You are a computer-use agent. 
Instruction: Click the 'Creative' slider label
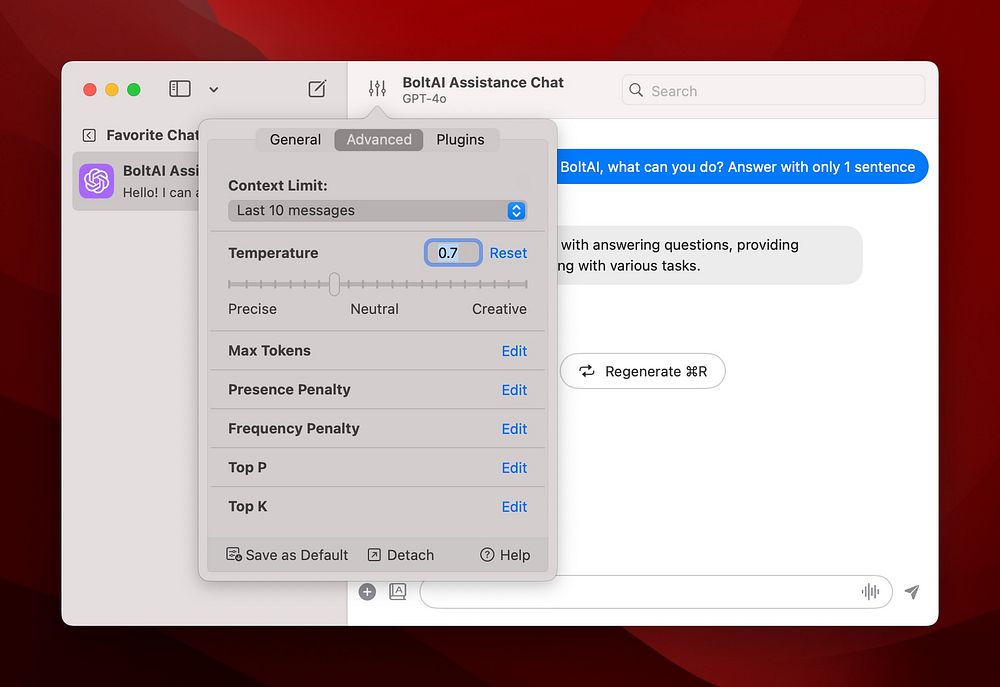pyautogui.click(x=499, y=309)
